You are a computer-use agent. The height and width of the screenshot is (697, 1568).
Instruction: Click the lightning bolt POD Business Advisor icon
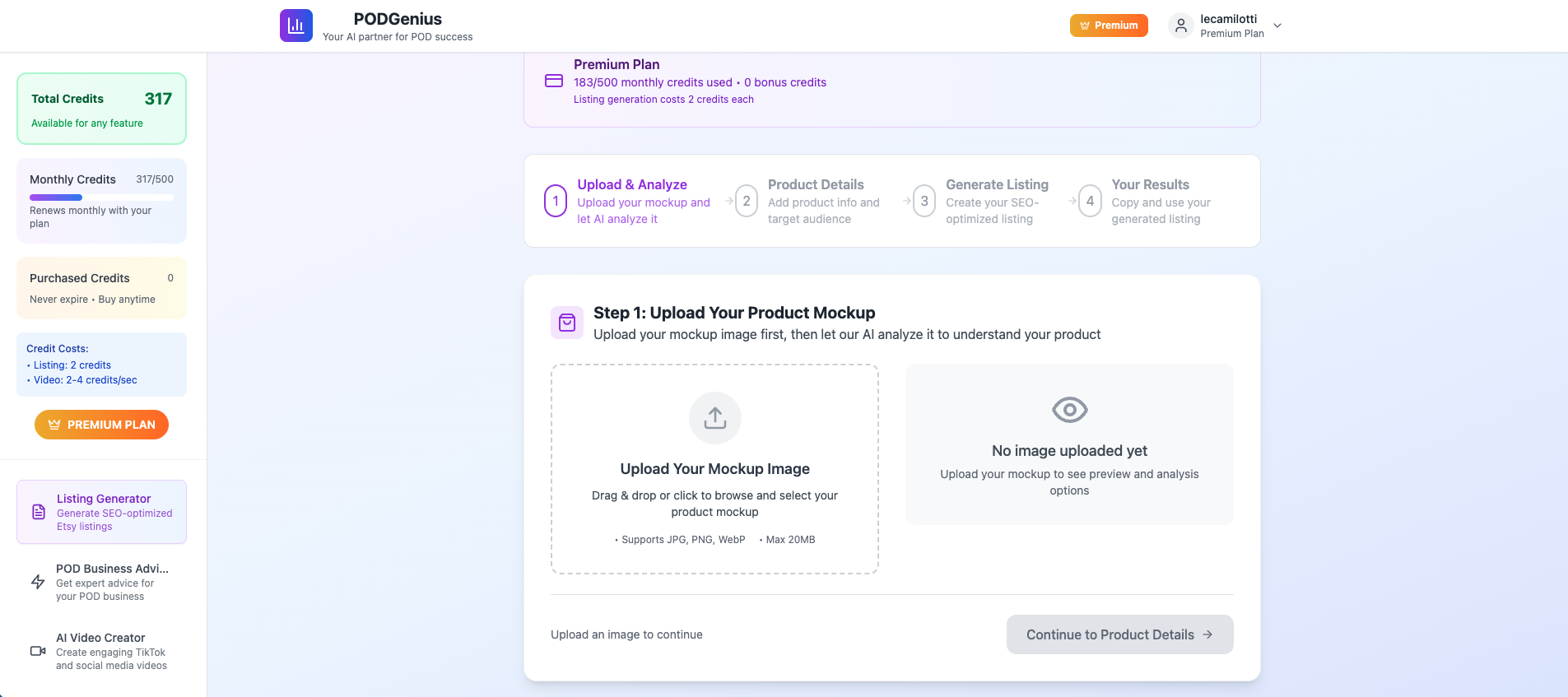pos(38,582)
